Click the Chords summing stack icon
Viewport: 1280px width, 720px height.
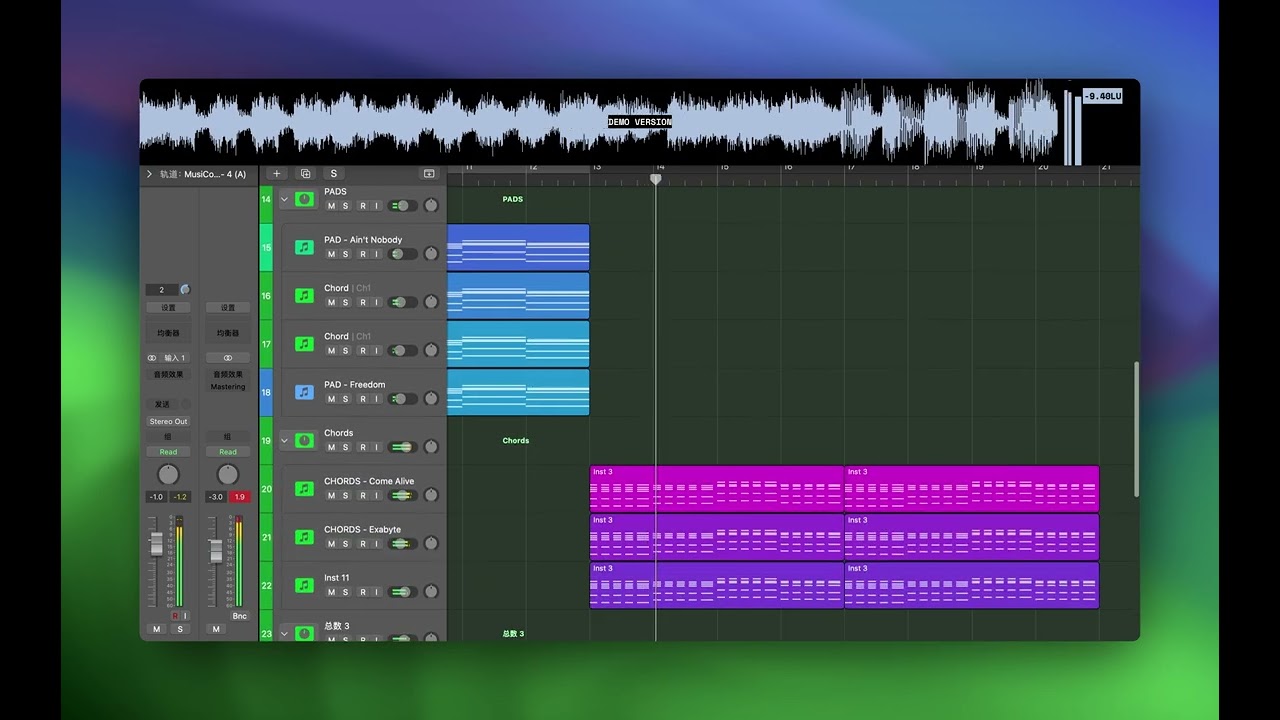(x=304, y=440)
